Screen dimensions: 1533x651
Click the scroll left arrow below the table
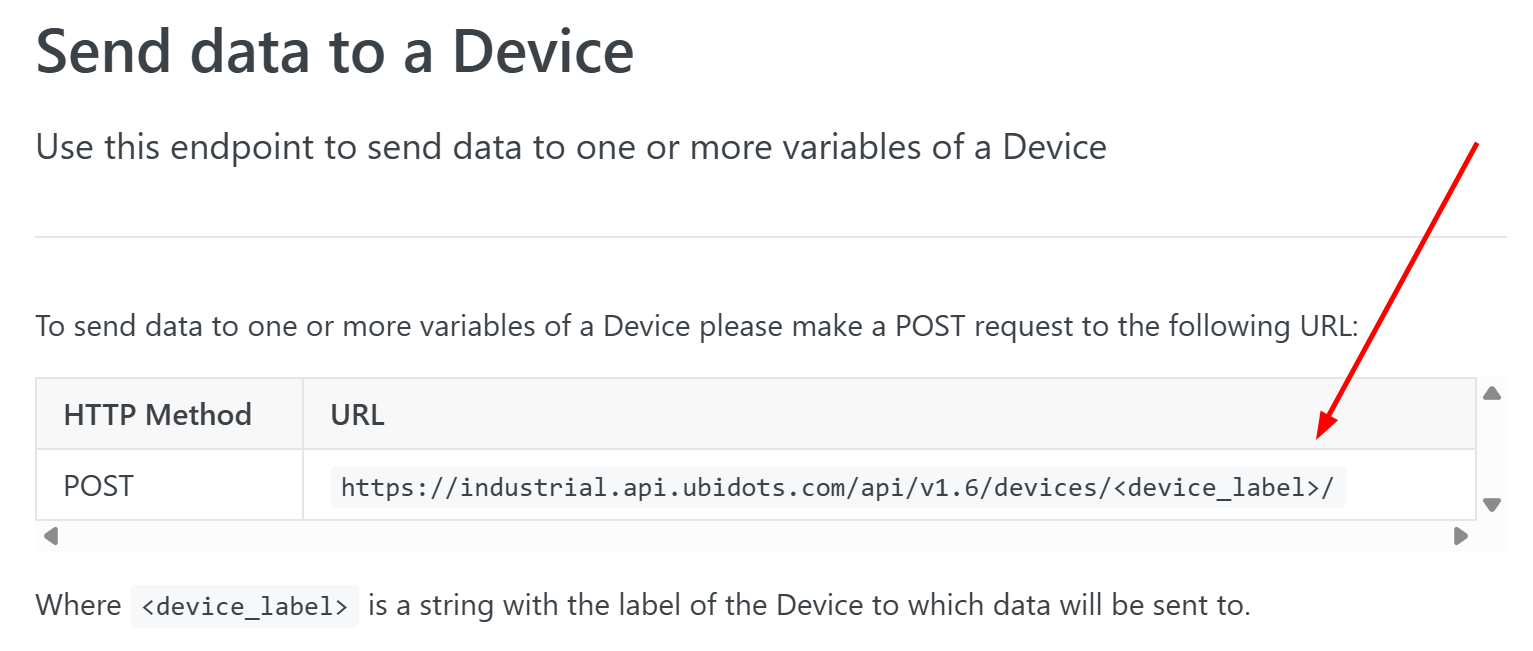click(x=51, y=536)
